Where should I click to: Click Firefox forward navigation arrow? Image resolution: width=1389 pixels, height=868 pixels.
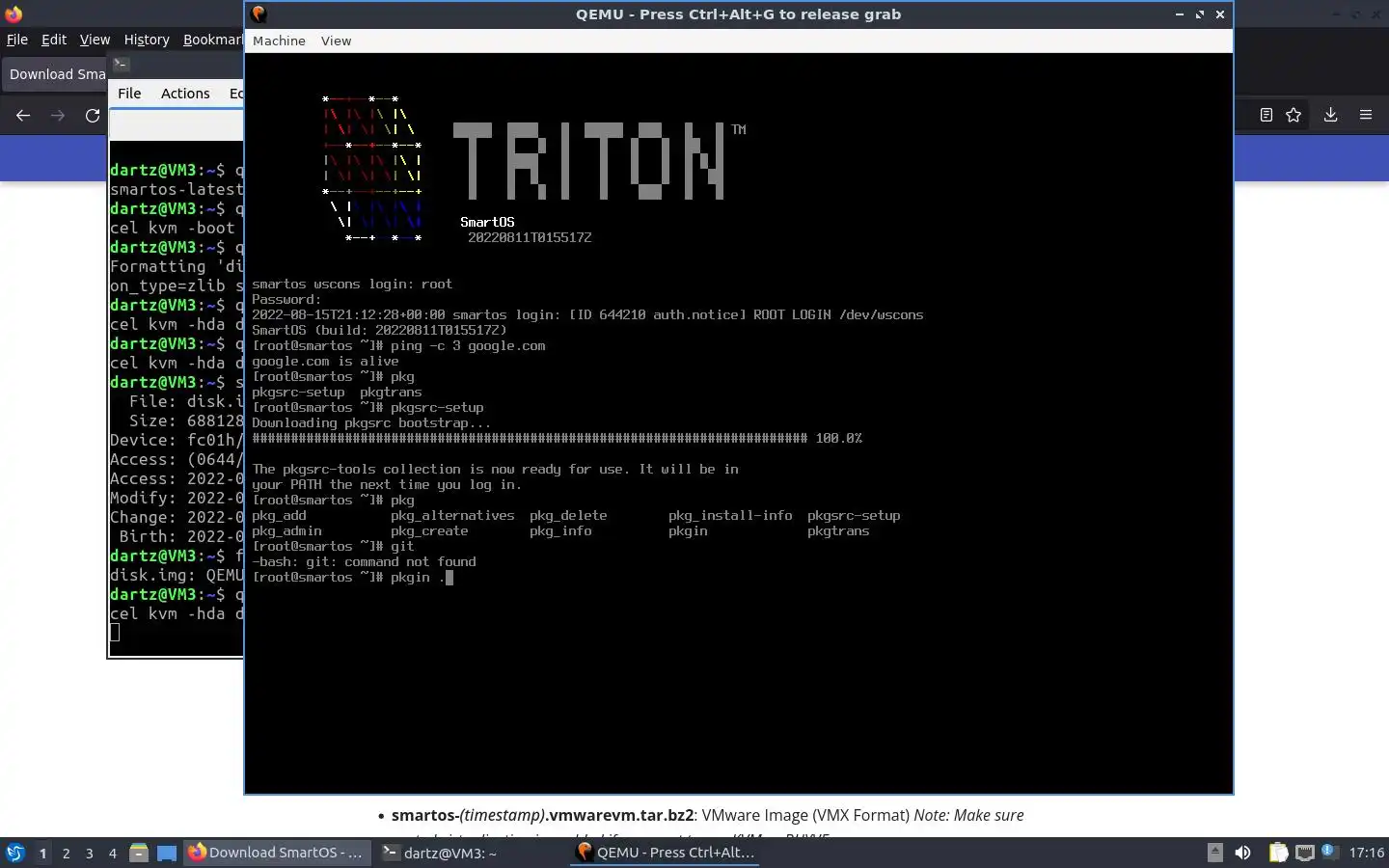click(x=58, y=115)
